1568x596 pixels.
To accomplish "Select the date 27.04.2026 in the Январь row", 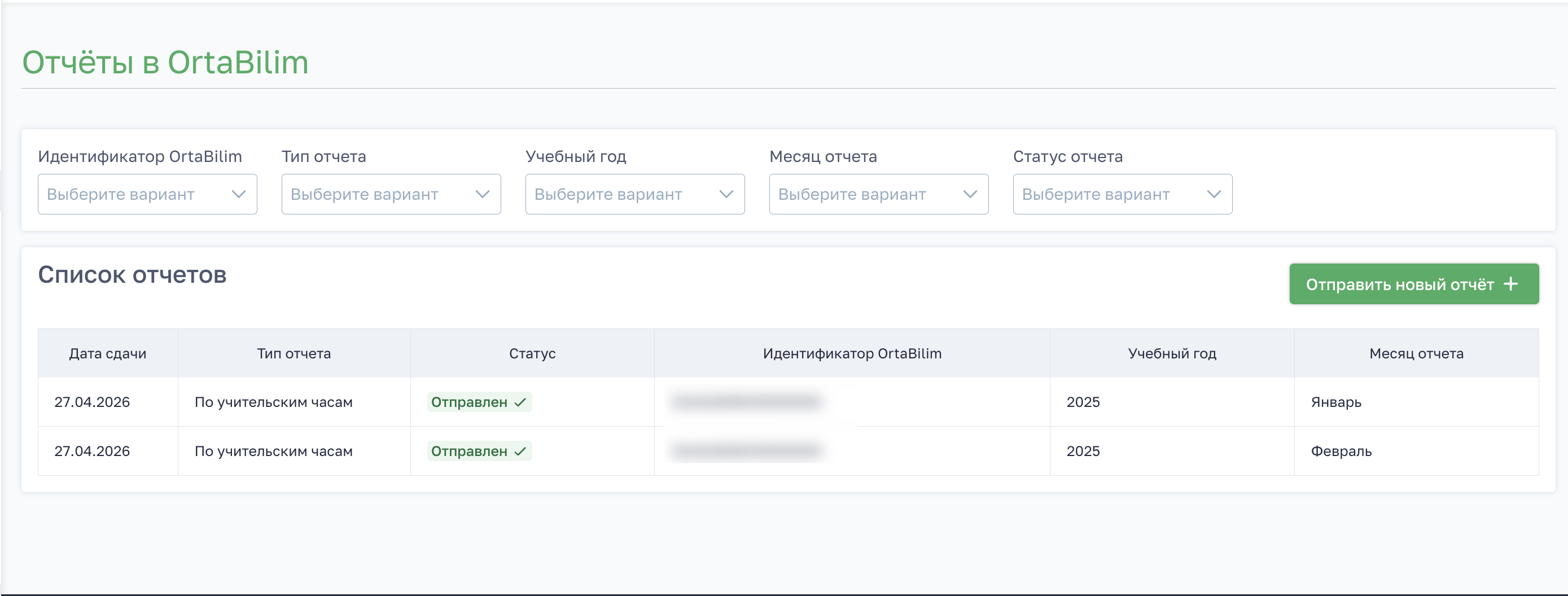I will 92,402.
